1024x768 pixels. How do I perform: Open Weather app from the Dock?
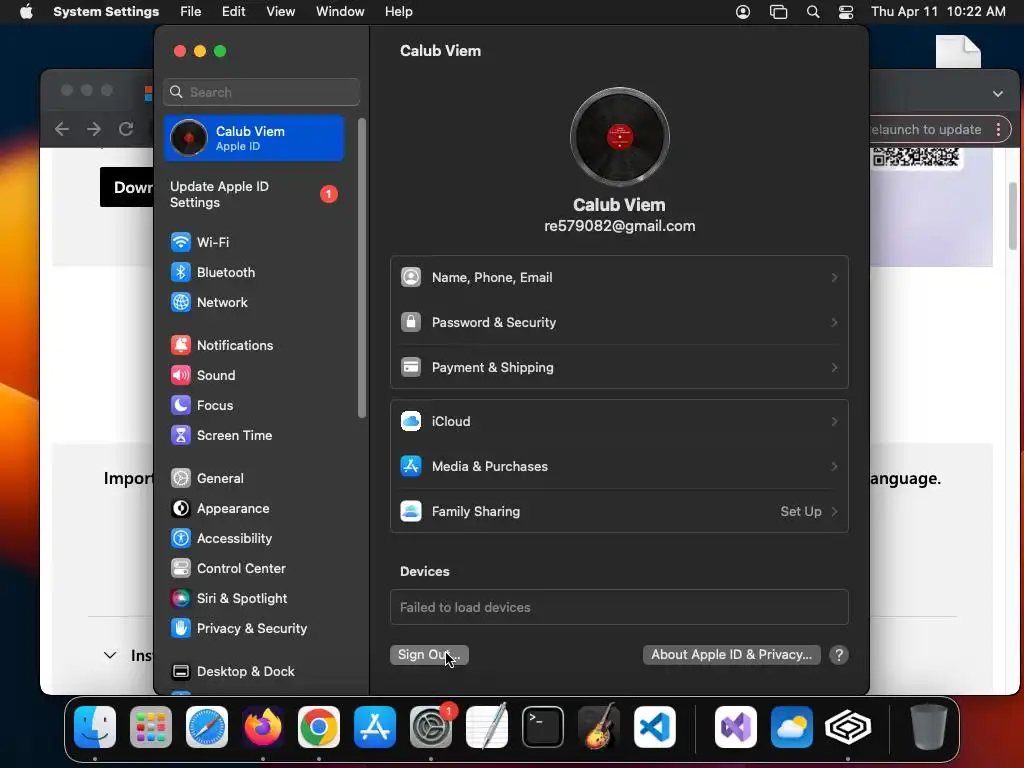[792, 727]
